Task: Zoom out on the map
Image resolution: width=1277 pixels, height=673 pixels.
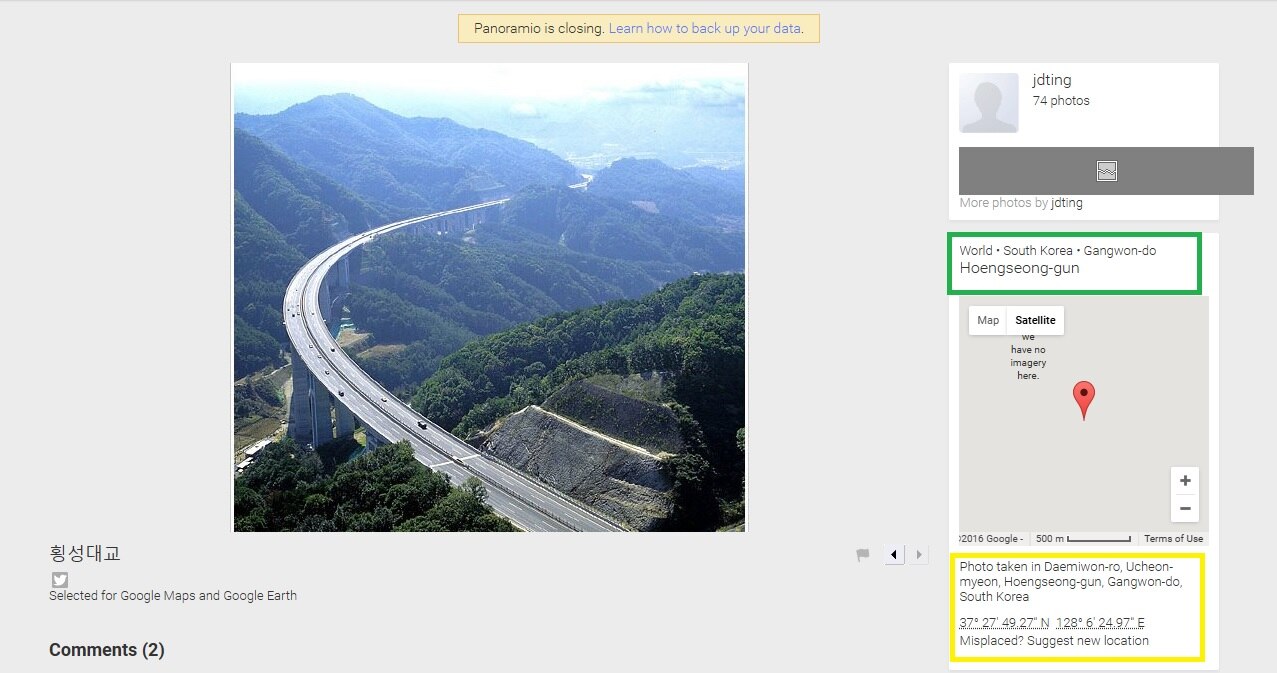Action: pyautogui.click(x=1184, y=509)
